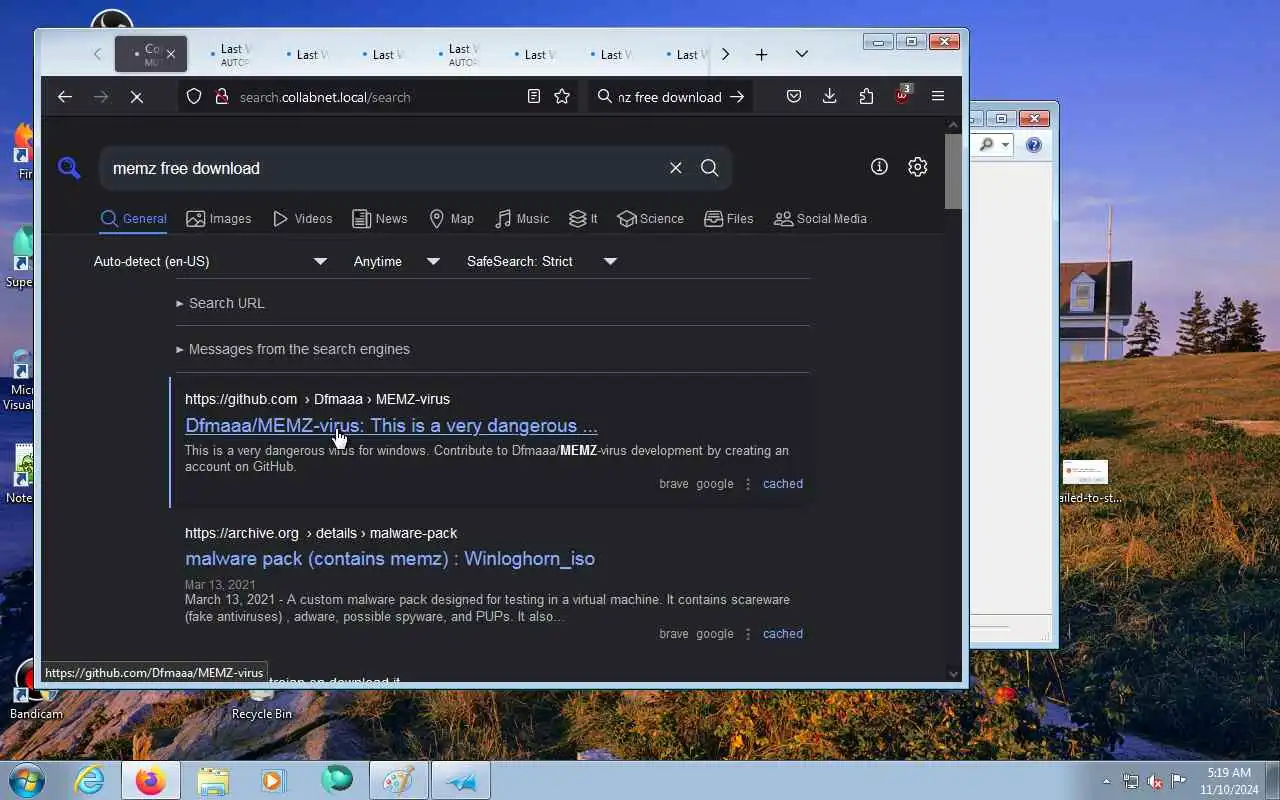Bookmark this page with the star icon
Screen dimensions: 1280x800
pos(562,97)
